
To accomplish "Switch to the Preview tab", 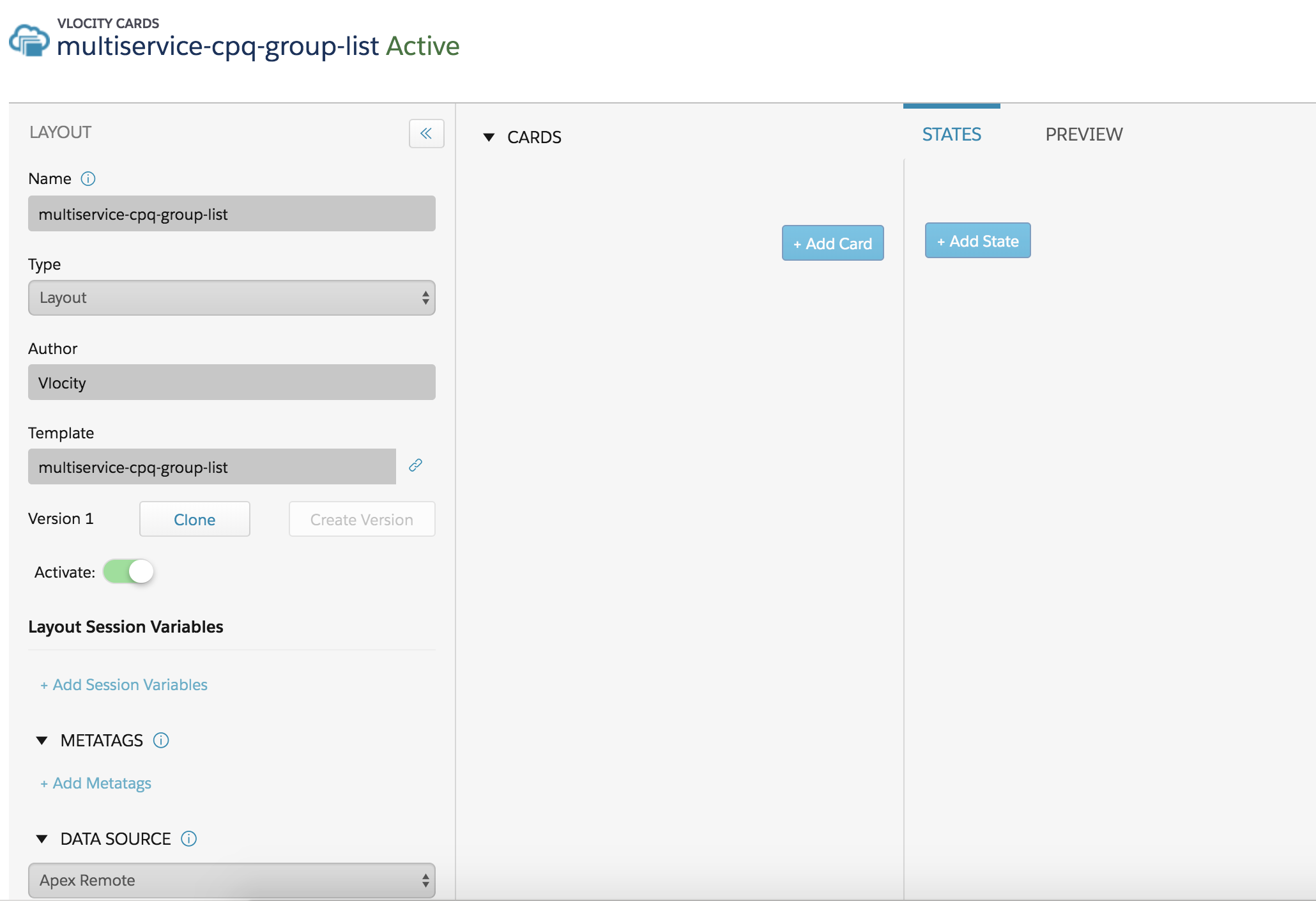I will (x=1084, y=134).
